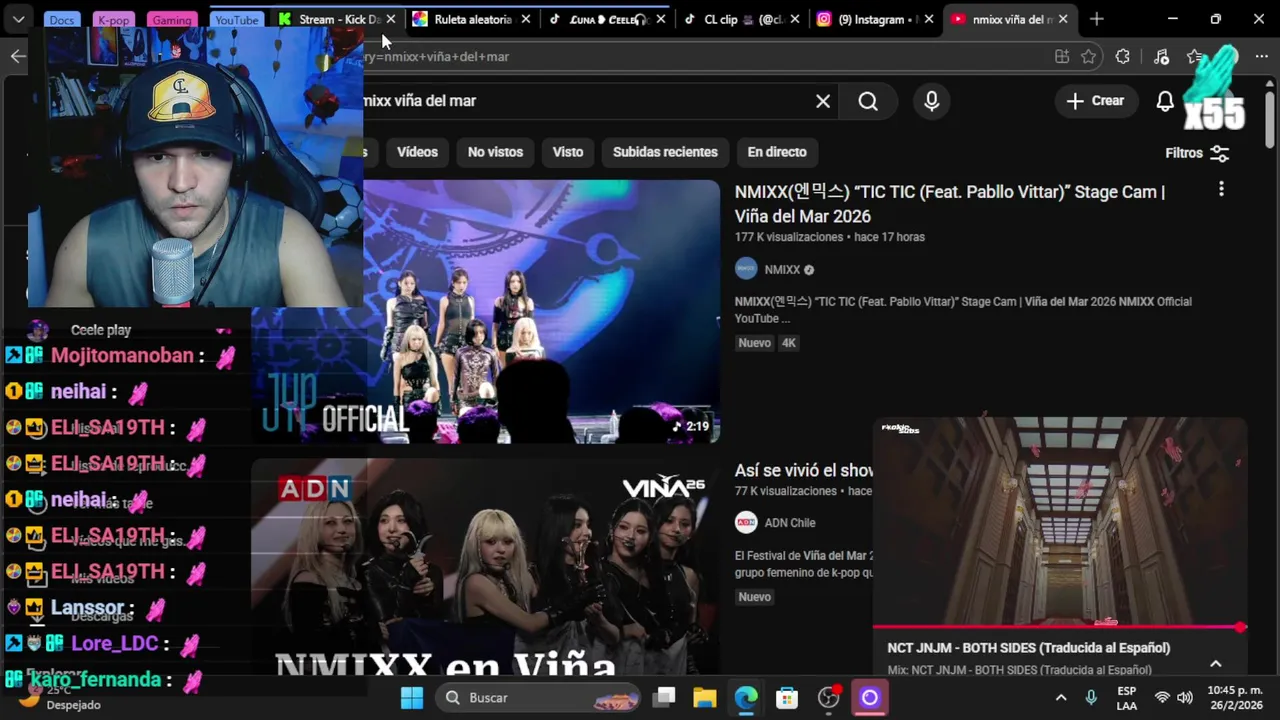Image resolution: width=1280 pixels, height=720 pixels.
Task: Open the NCT JNJM - BOTH SIDES miniplayer title
Action: 1028,648
